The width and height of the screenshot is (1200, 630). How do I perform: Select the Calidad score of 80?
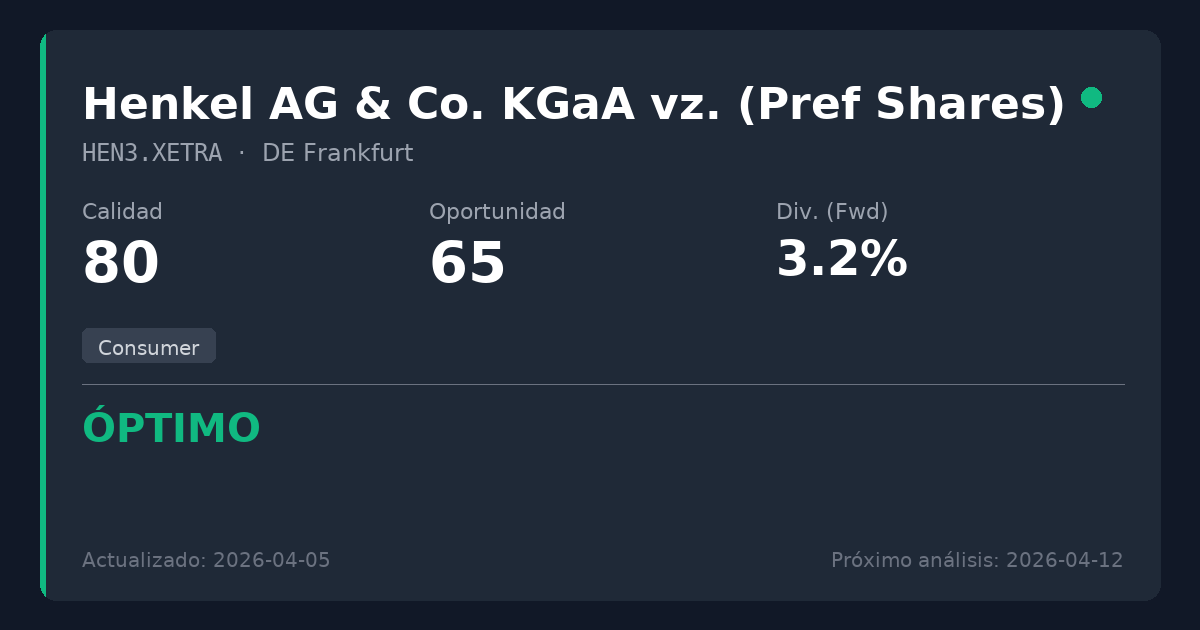[x=121, y=264]
